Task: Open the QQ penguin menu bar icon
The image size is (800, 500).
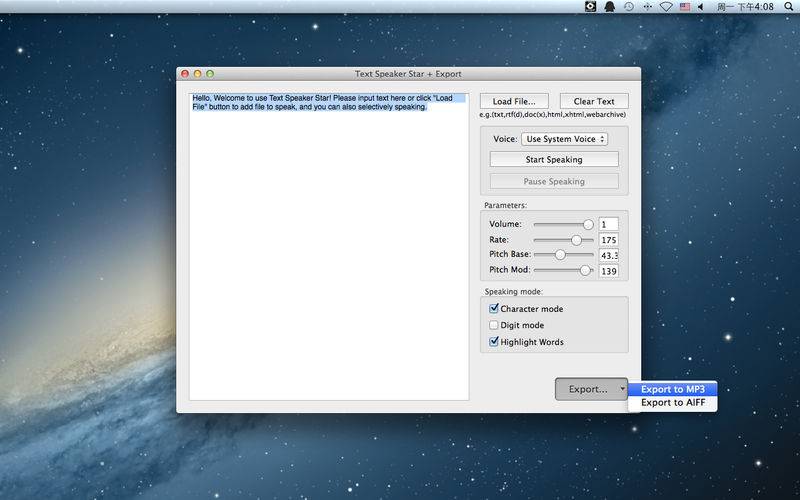Action: 609,7
